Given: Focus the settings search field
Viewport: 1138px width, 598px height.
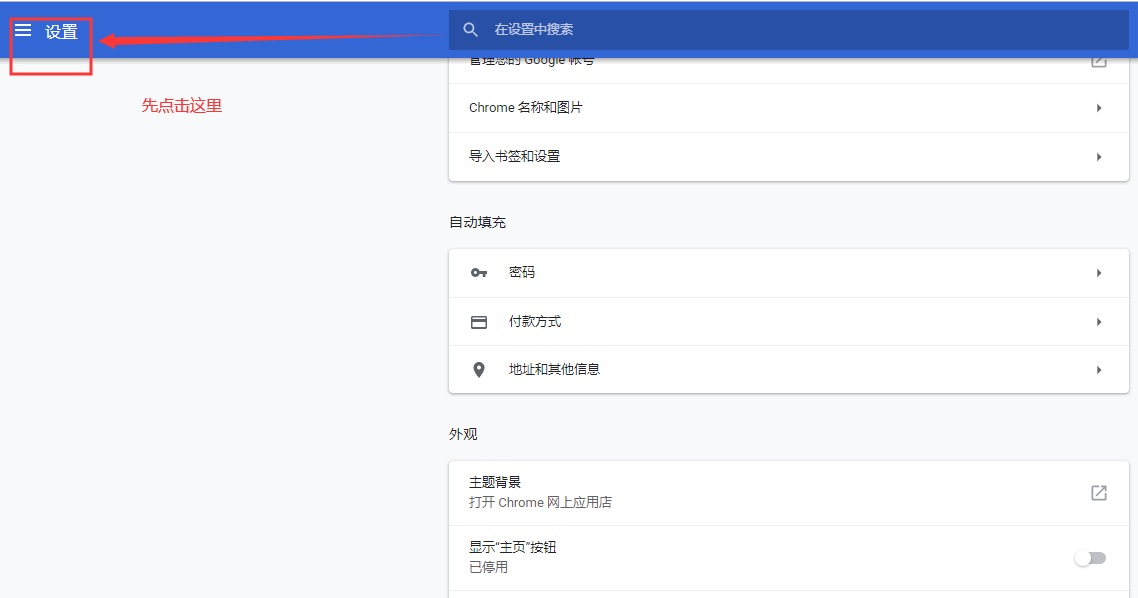Looking at the screenshot, I should coord(788,30).
